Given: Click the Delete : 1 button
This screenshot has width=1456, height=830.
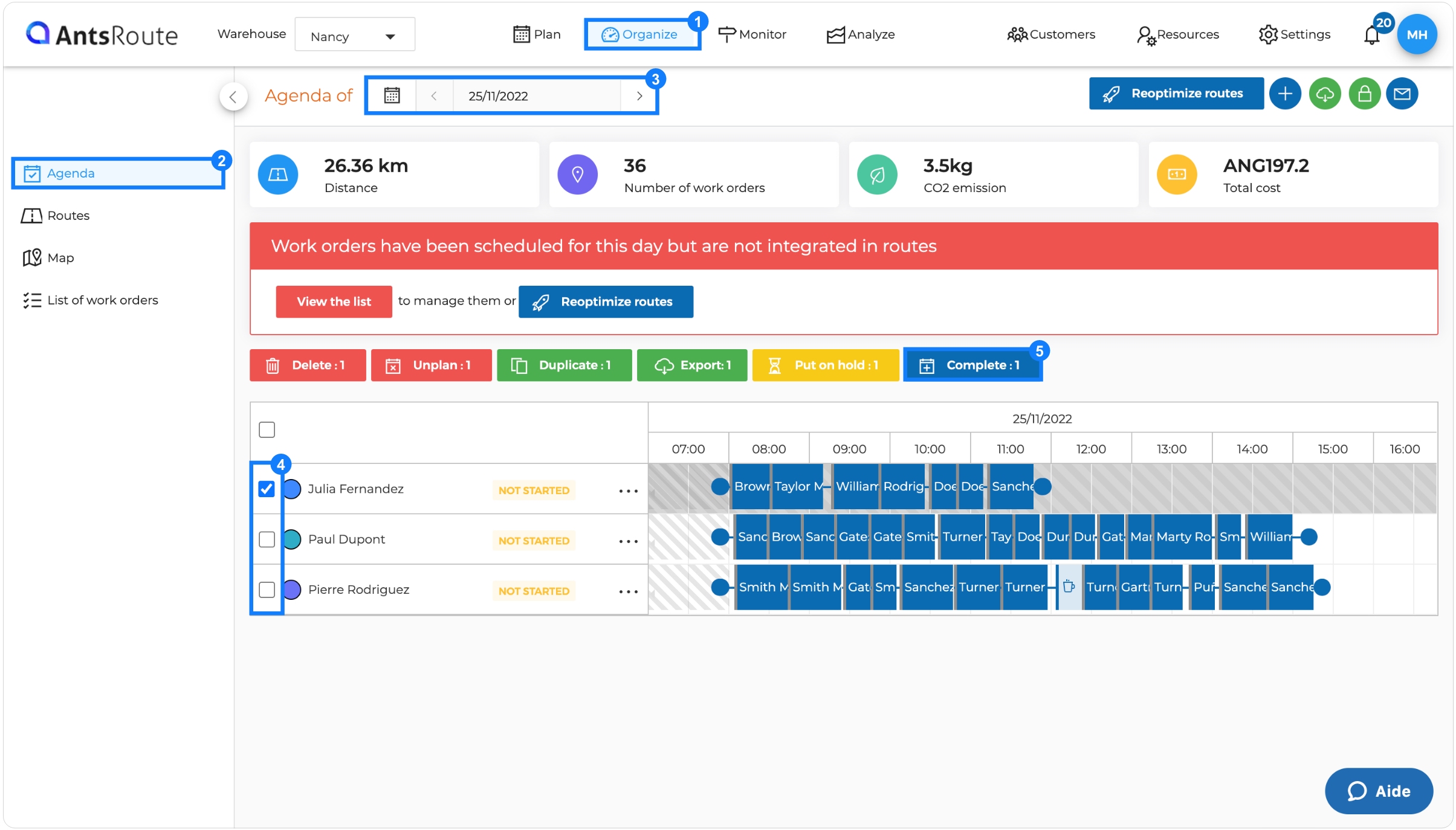Looking at the screenshot, I should (x=308, y=365).
